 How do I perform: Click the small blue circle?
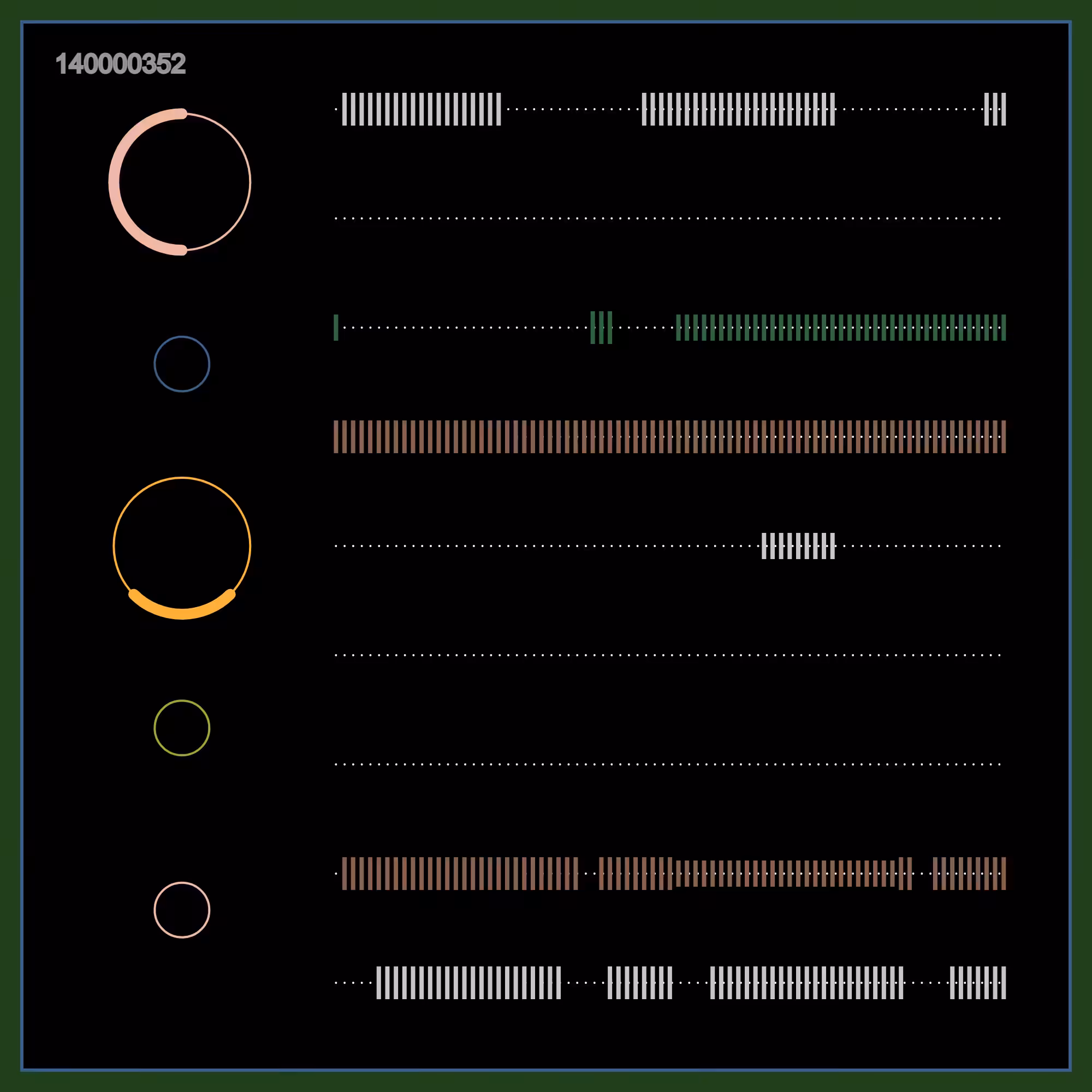click(x=182, y=364)
